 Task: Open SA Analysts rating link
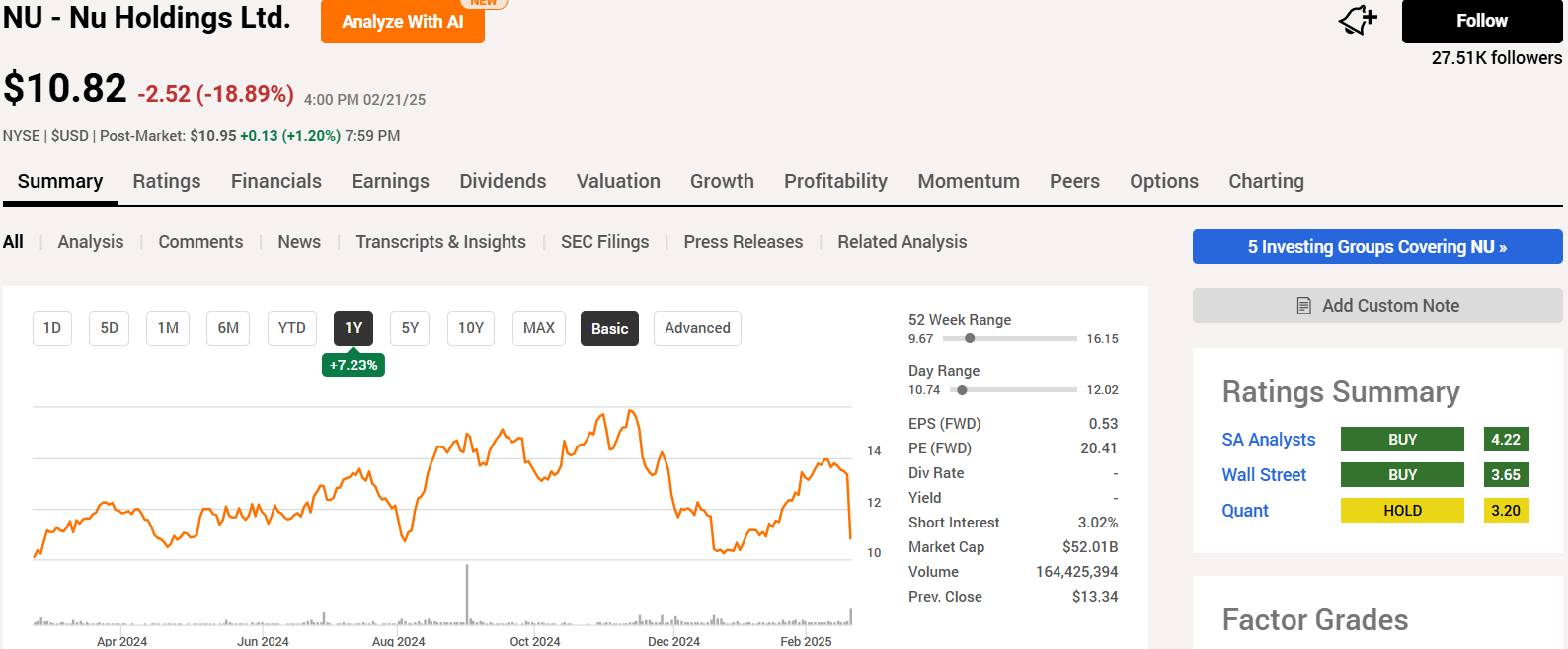pos(1269,440)
